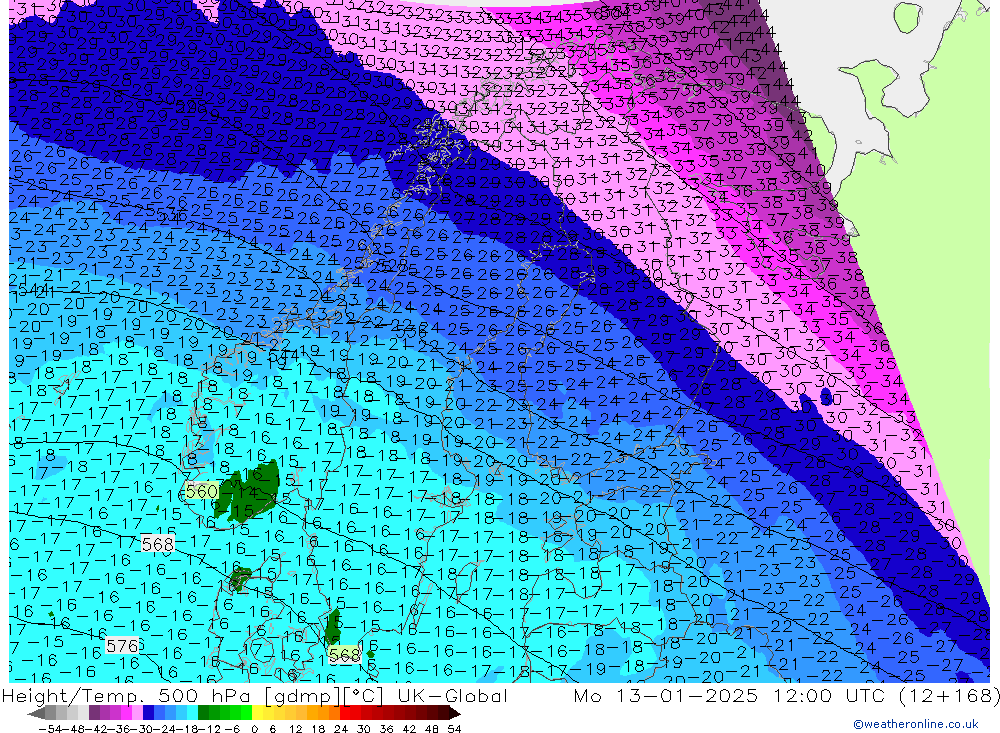Select the dark blue swatch at -30

click(149, 712)
